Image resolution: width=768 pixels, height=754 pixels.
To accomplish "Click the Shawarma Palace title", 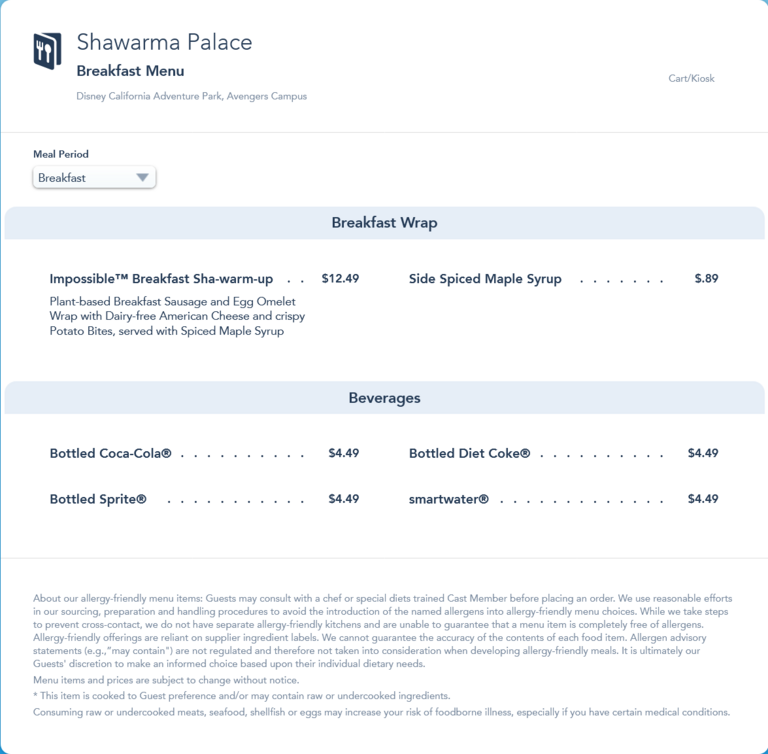I will click(x=164, y=42).
